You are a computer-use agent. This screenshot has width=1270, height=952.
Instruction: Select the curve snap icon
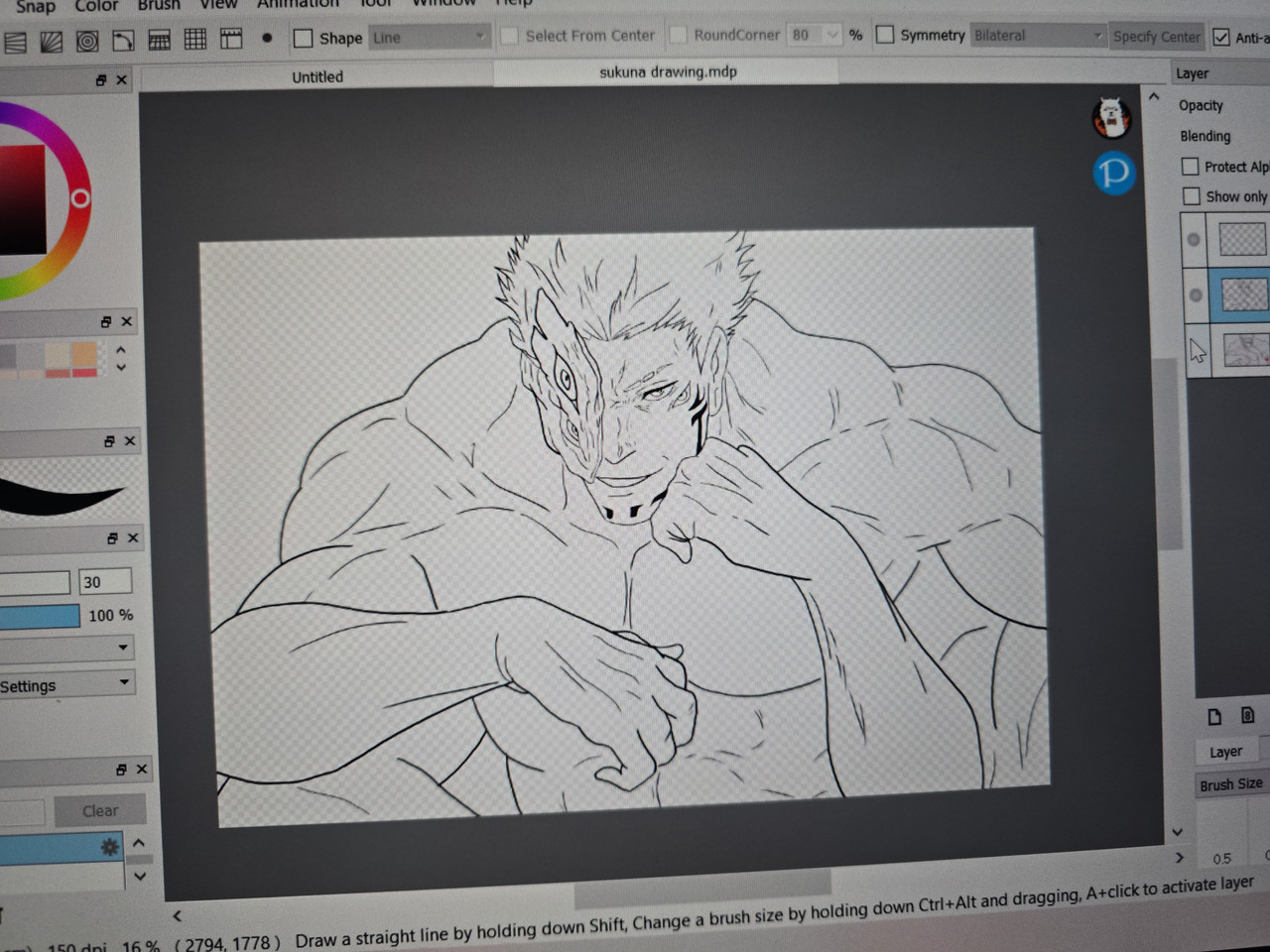123,41
